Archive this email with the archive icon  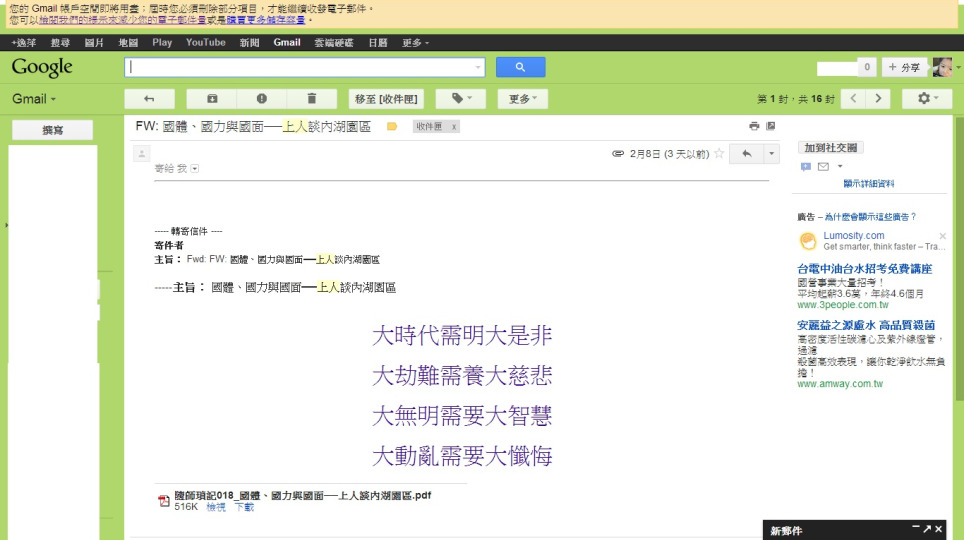click(x=211, y=99)
